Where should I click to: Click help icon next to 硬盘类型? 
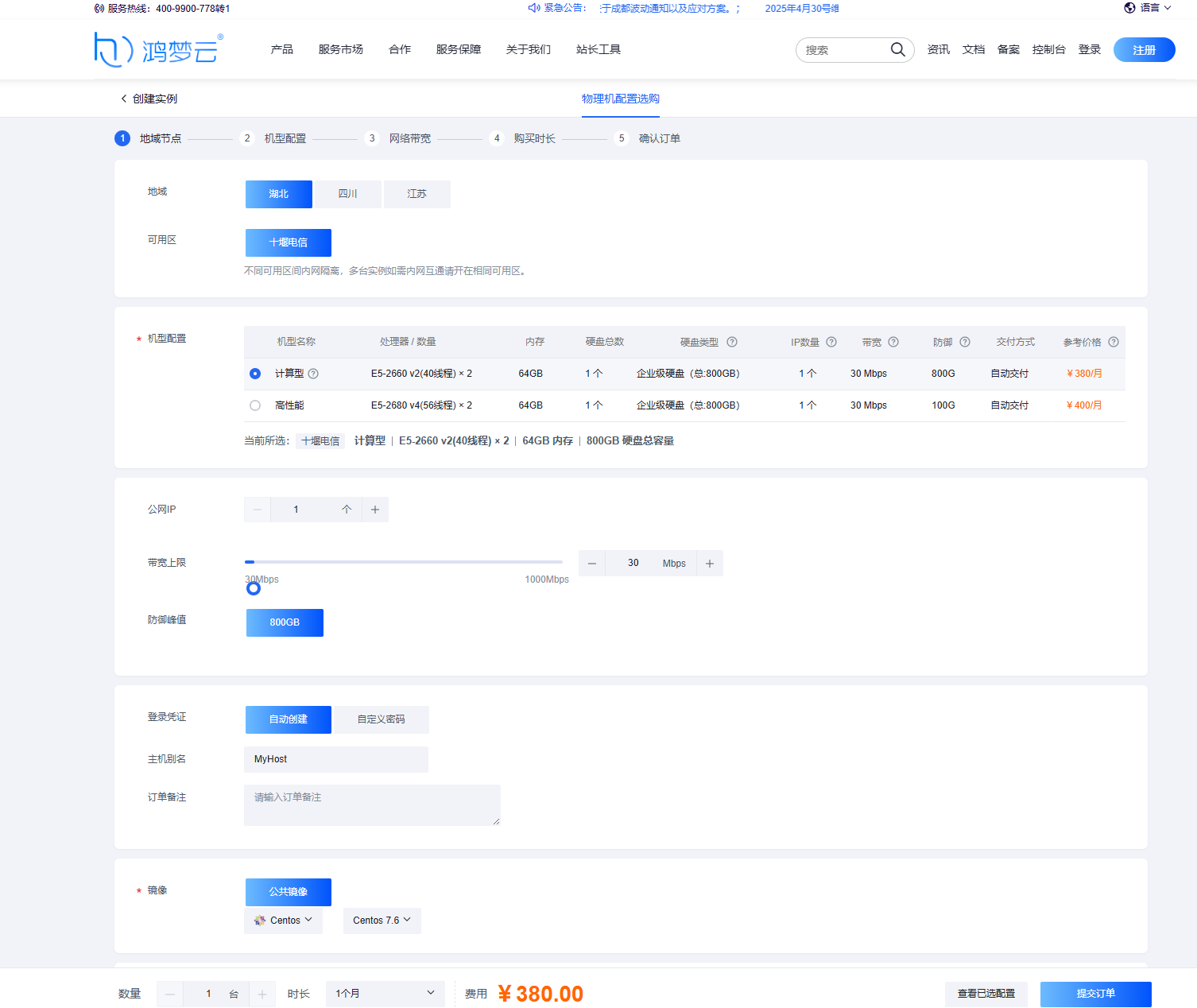pos(732,342)
